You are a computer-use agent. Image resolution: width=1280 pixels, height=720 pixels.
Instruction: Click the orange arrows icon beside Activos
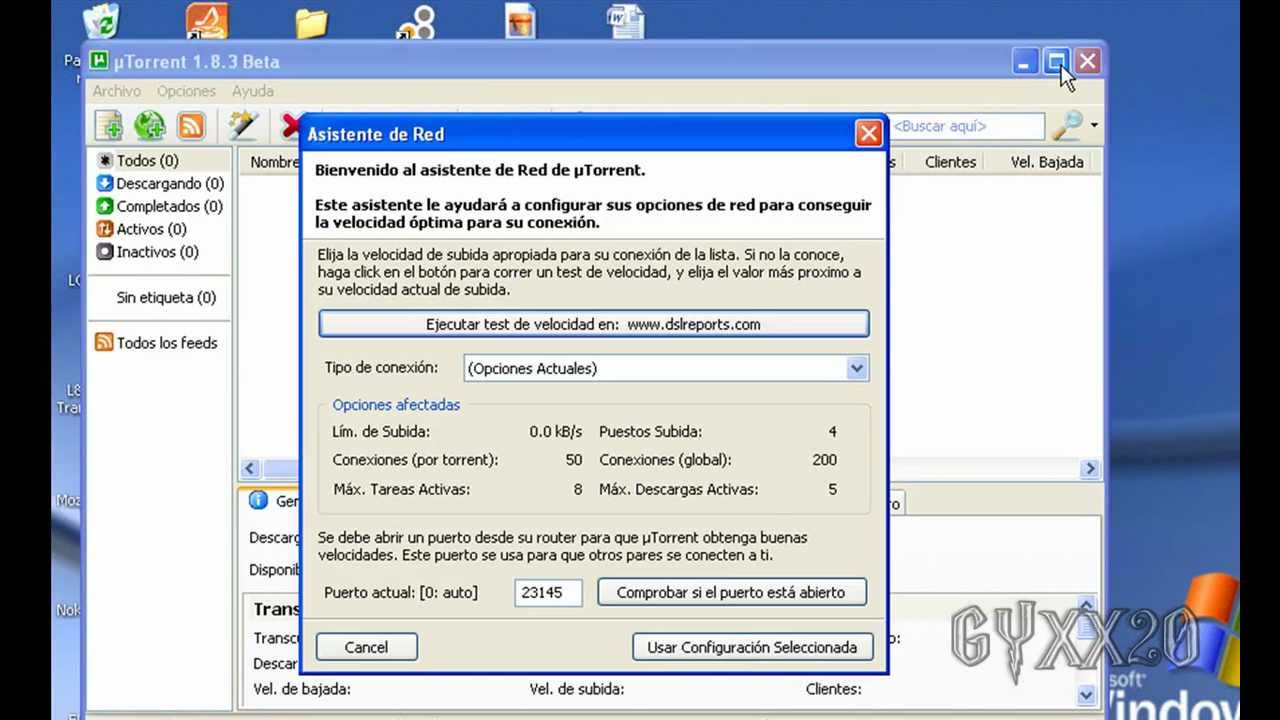(x=104, y=229)
